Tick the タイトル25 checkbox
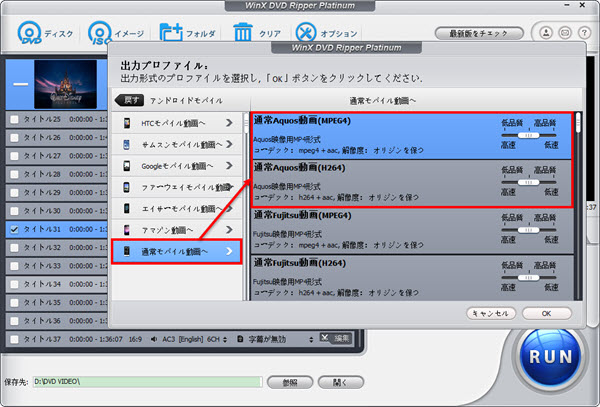This screenshot has width=600, height=407. (14, 119)
